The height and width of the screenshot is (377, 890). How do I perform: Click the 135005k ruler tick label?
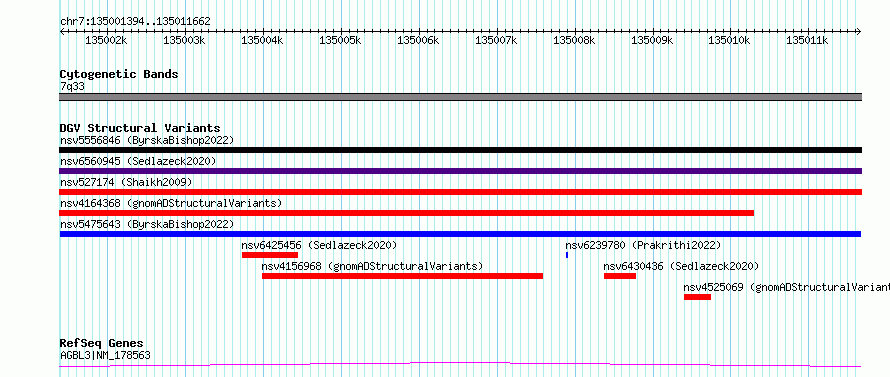pos(340,40)
